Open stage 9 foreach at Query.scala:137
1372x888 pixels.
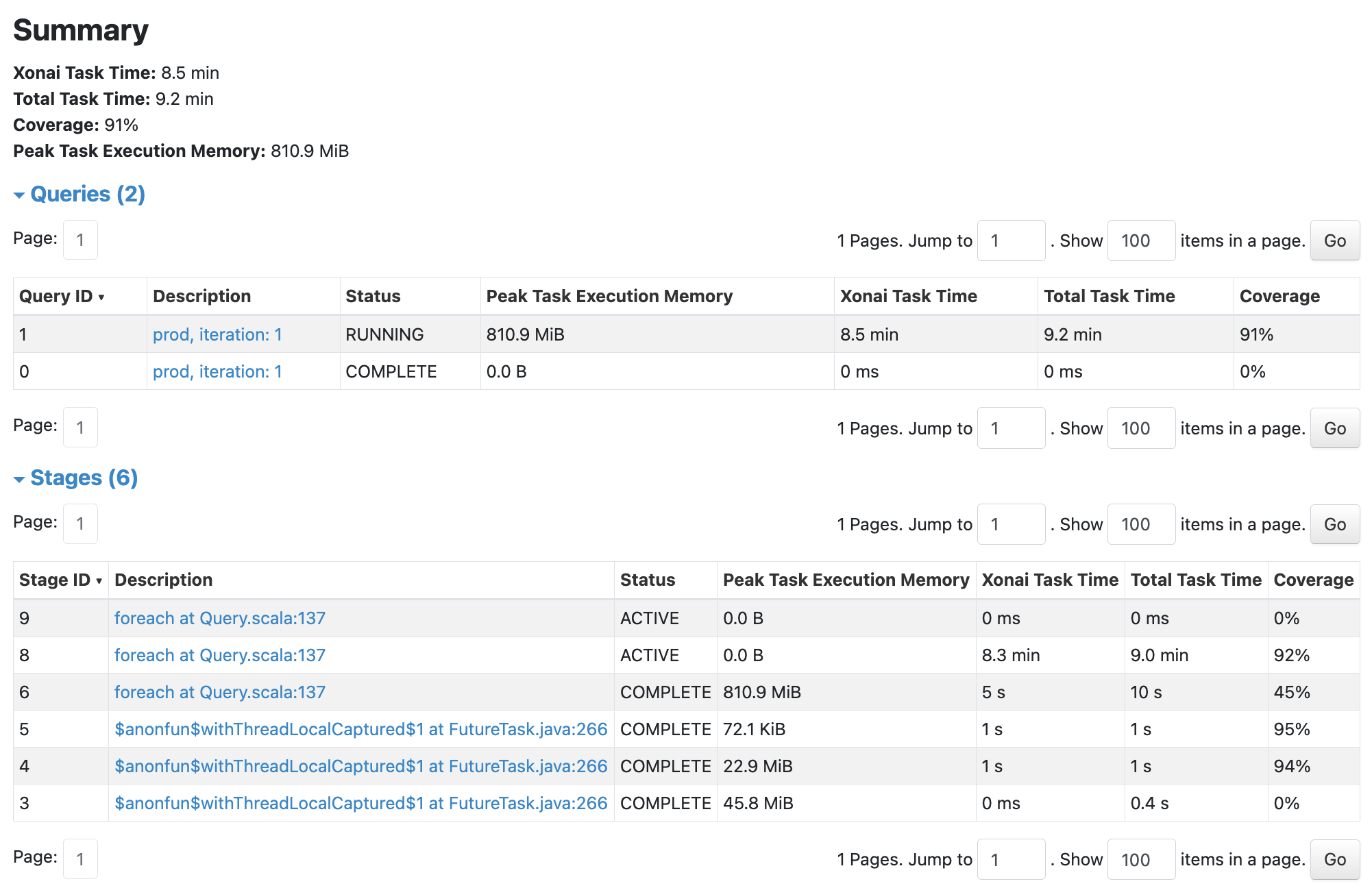click(x=219, y=618)
